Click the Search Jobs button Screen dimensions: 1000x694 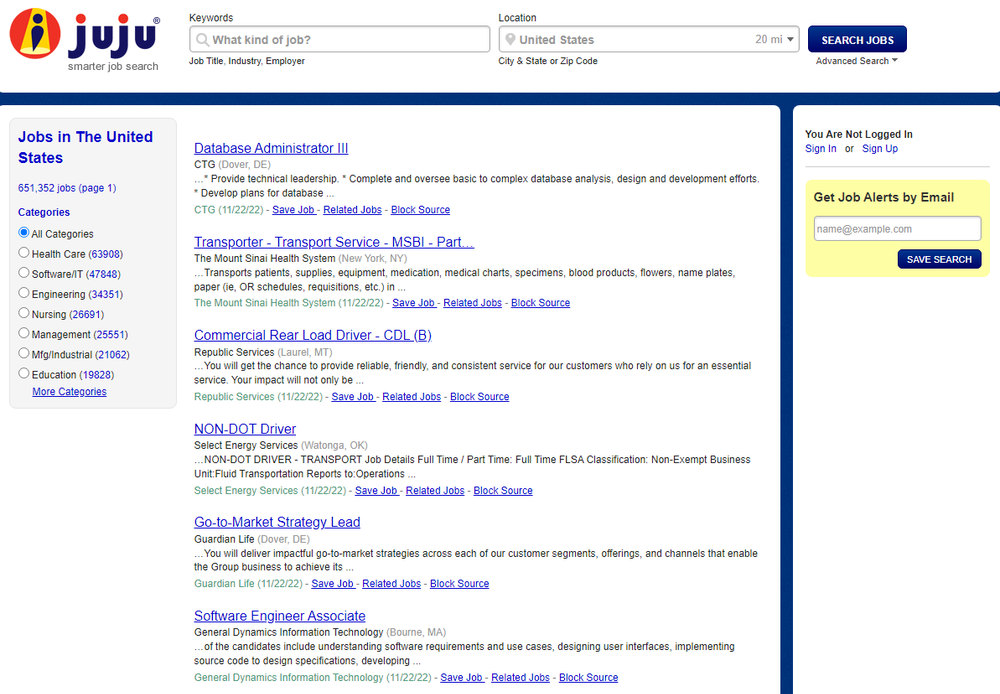point(857,40)
